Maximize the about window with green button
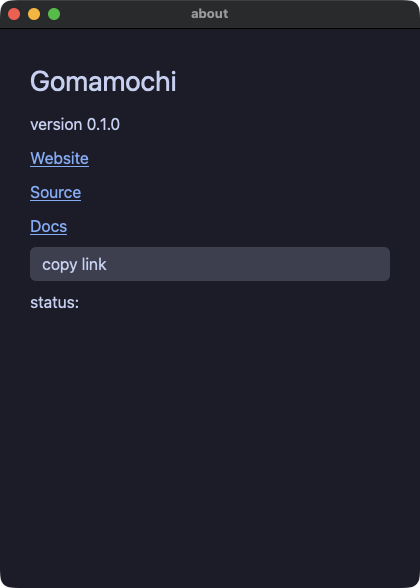Viewport: 420px width, 588px height. [54, 14]
